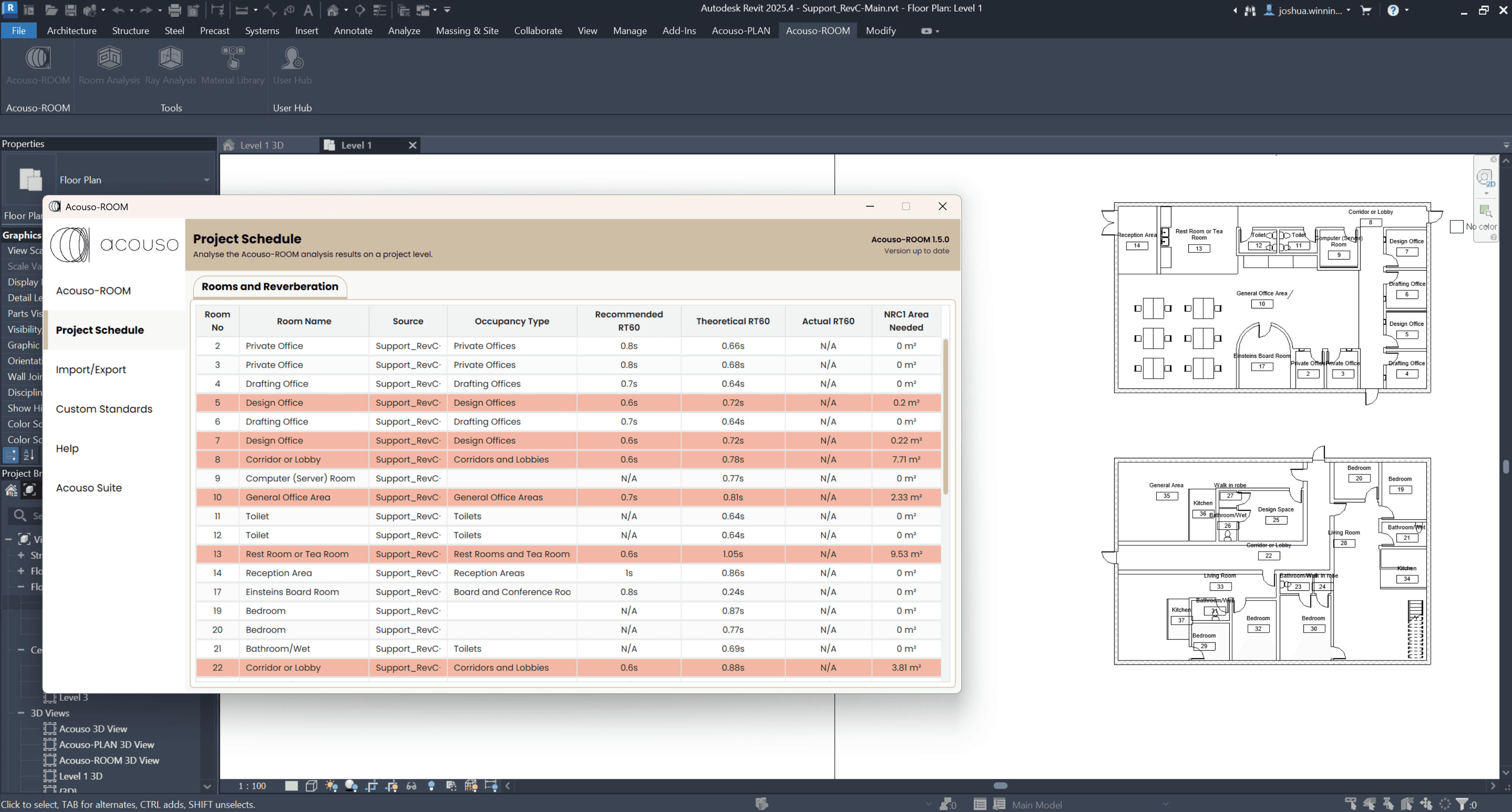Toggle Reveal Hidden Elements lightbulb icon
1512x812 pixels.
coord(431,786)
